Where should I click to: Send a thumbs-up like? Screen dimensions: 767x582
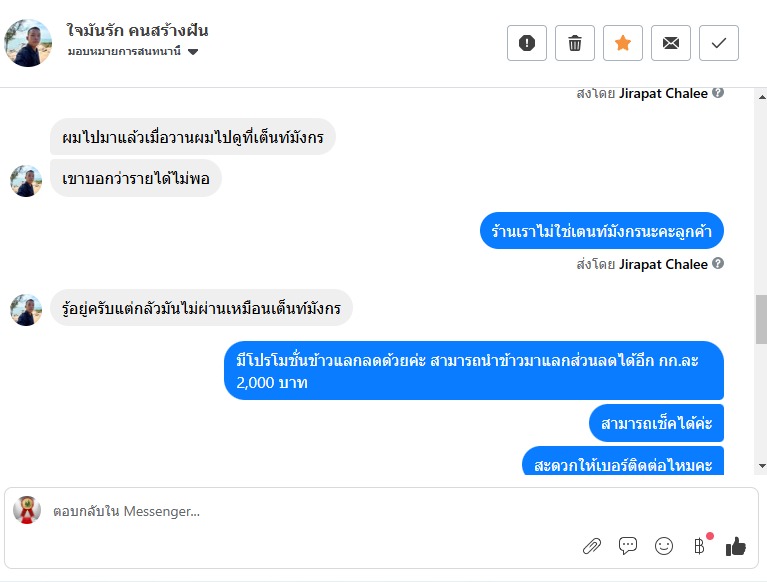(x=736, y=546)
